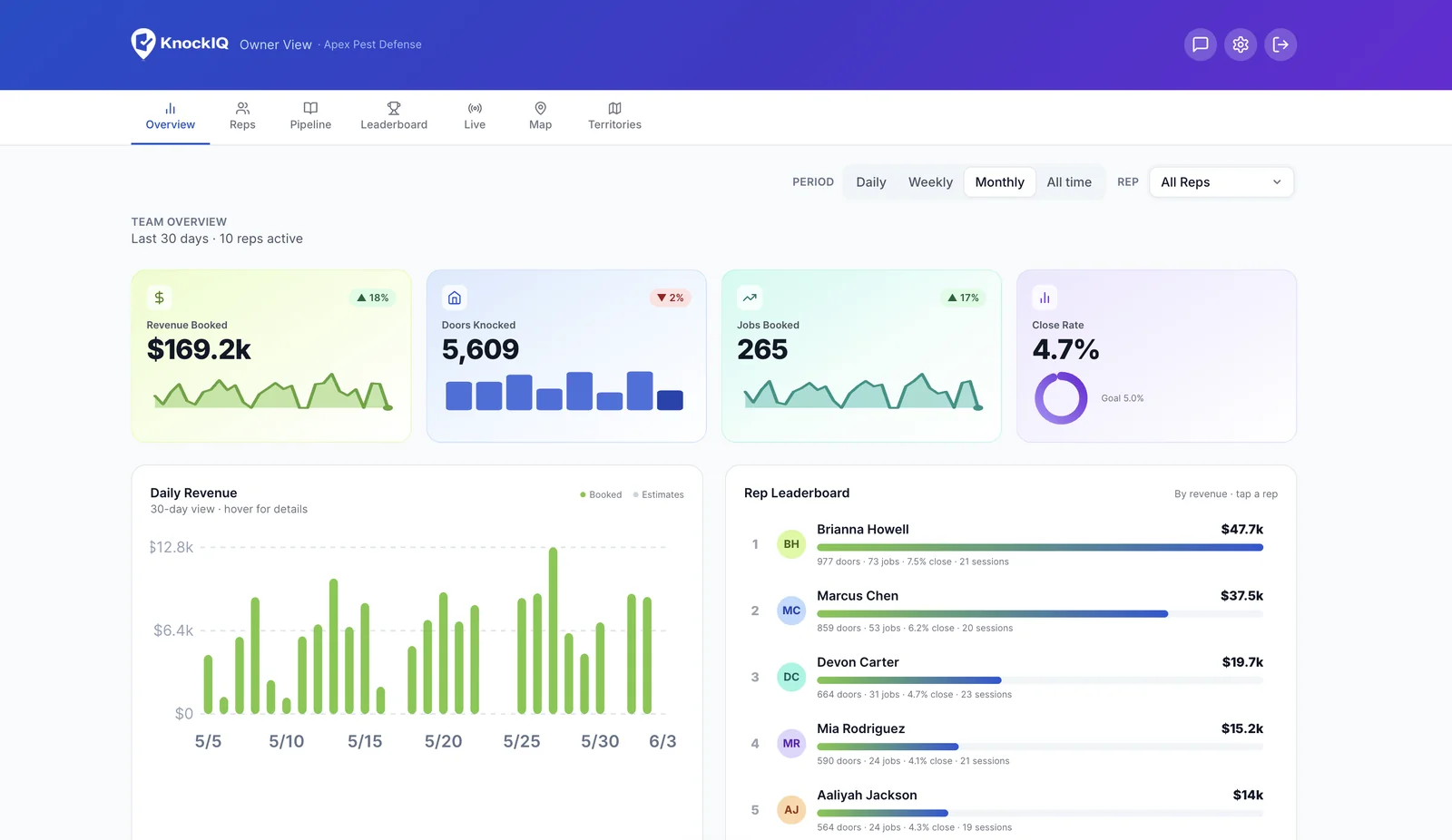Click Brianna Howell's revenue progress bar
This screenshot has width=1452, height=840.
(x=1040, y=548)
